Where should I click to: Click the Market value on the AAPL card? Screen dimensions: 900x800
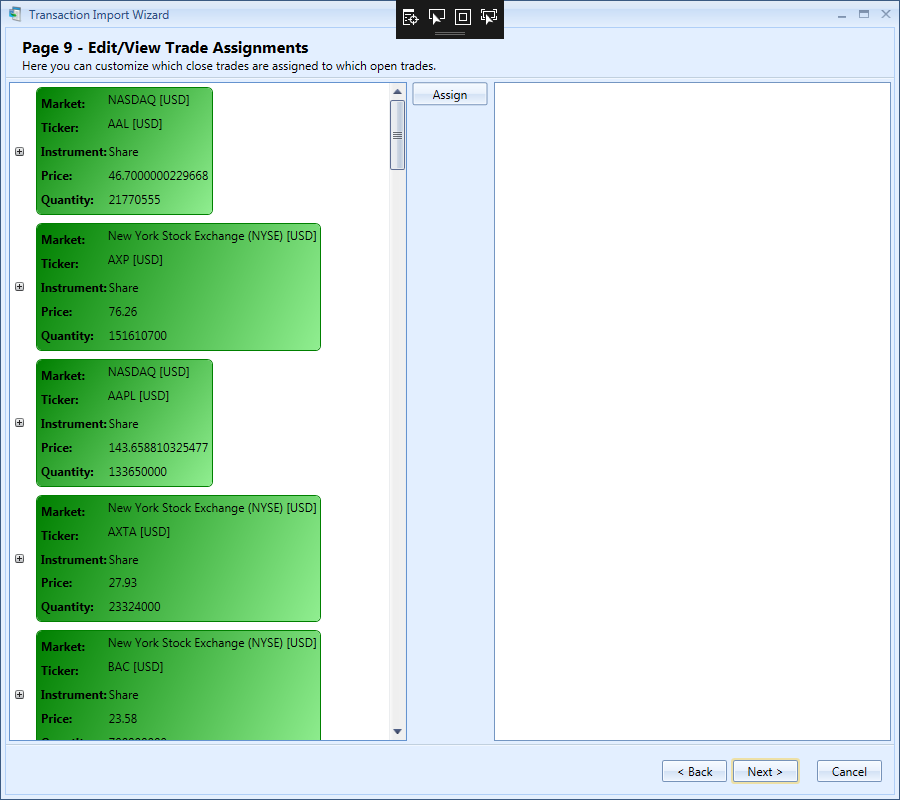pos(149,372)
